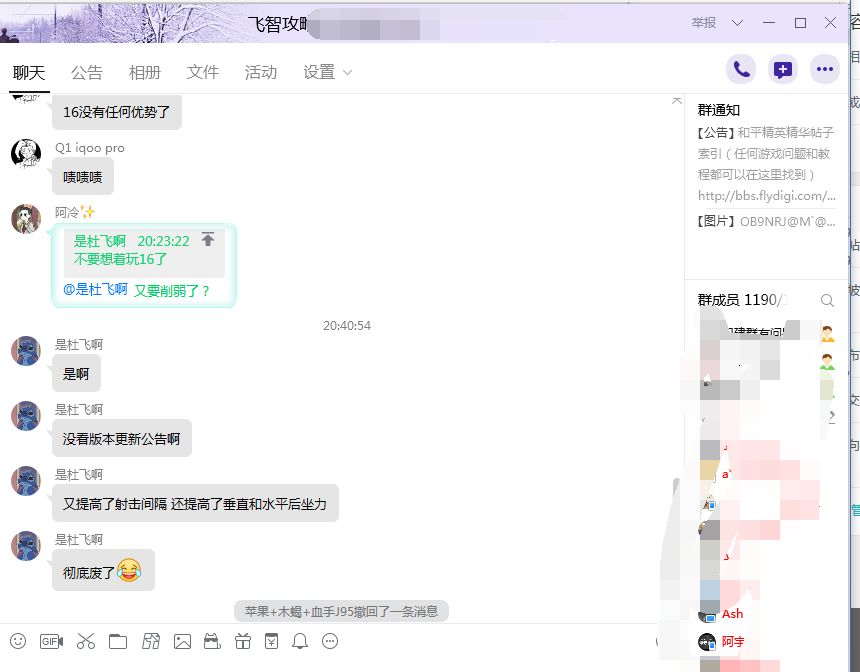Open the emoji picker in the input toolbar
The image size is (860, 672).
[18, 641]
